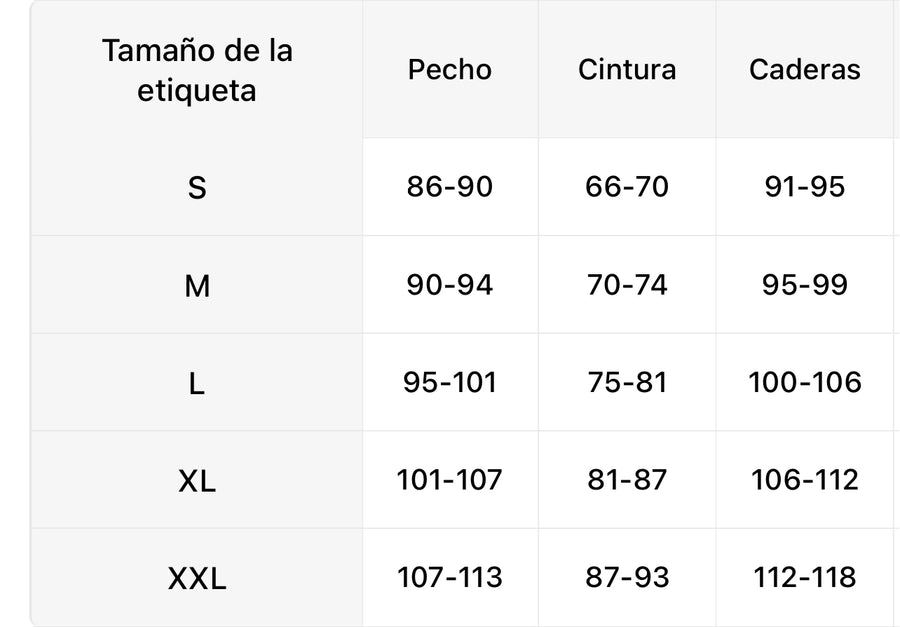The width and height of the screenshot is (900, 627).
Task: Select the 100-106 hips cell
Action: [804, 382]
